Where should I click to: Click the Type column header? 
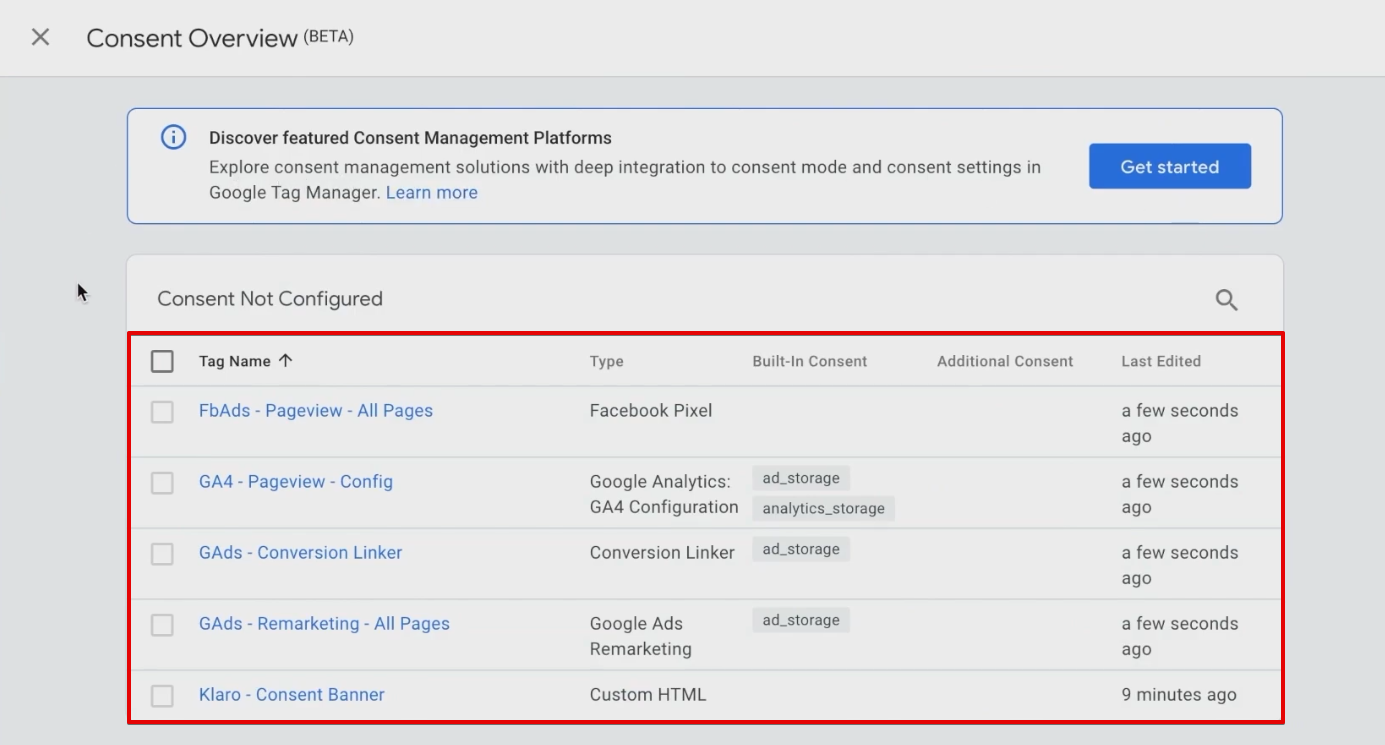[606, 362]
